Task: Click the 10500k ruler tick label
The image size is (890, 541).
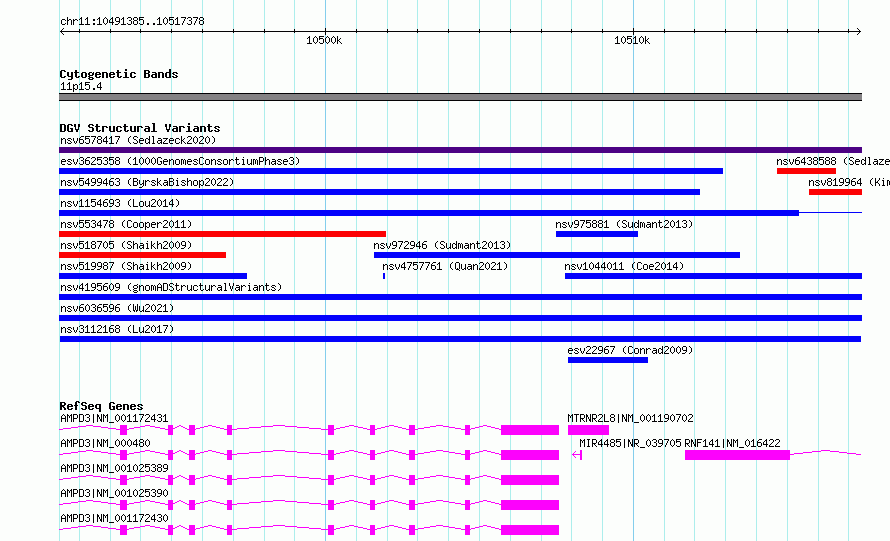Action: point(324,40)
